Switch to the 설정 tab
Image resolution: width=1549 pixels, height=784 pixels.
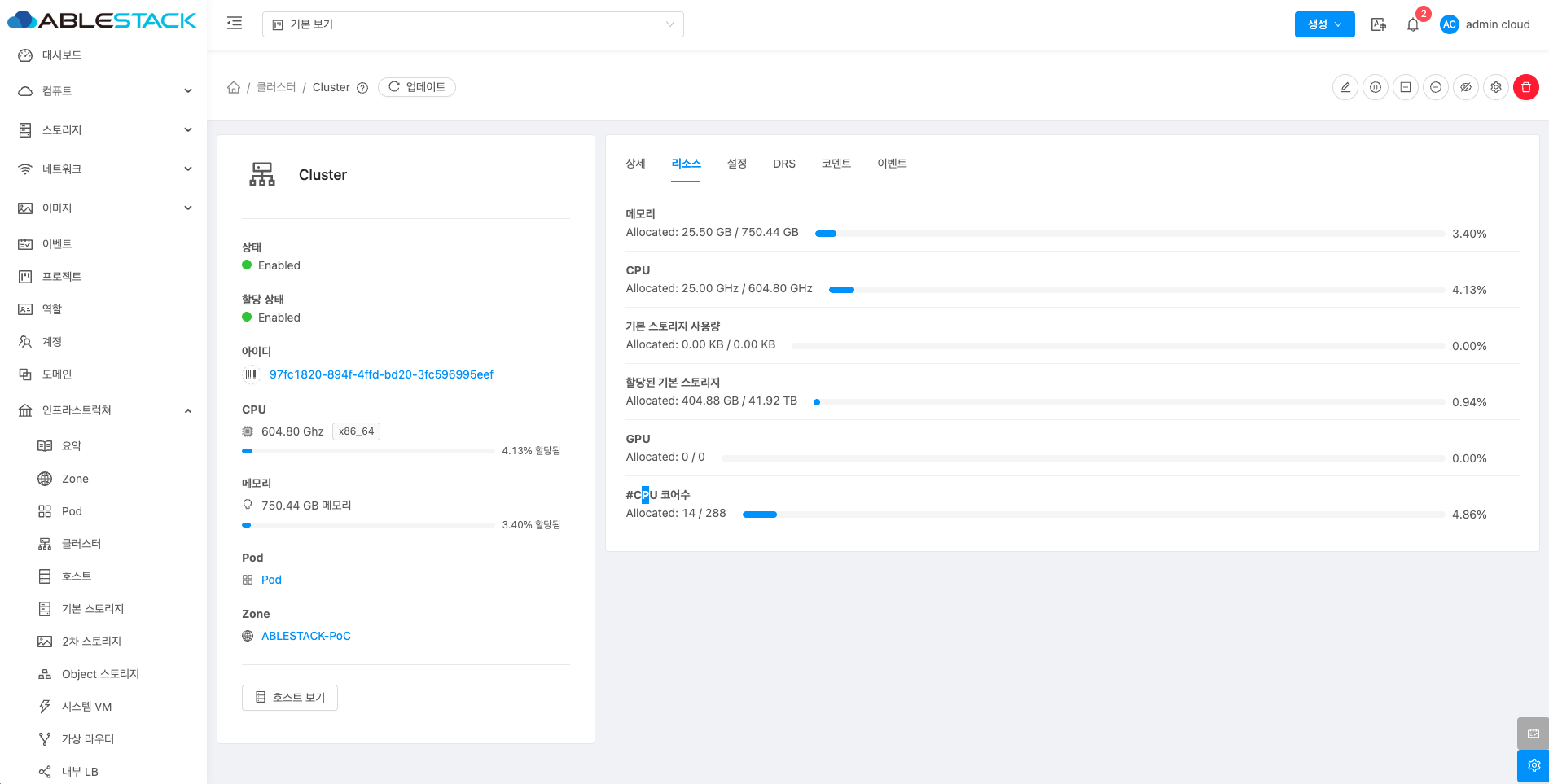coord(736,164)
